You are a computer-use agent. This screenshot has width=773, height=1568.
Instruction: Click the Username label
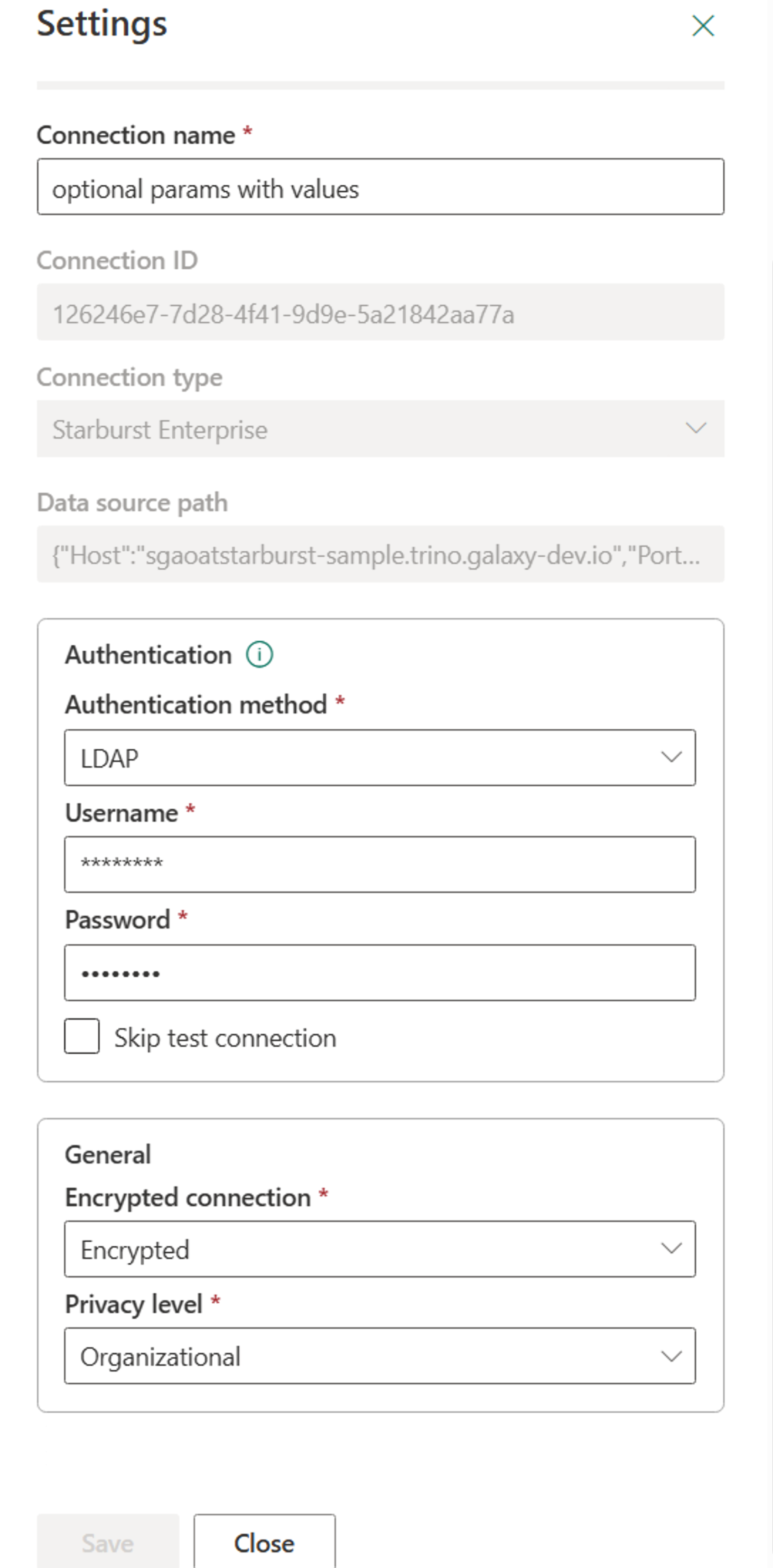[x=121, y=812]
